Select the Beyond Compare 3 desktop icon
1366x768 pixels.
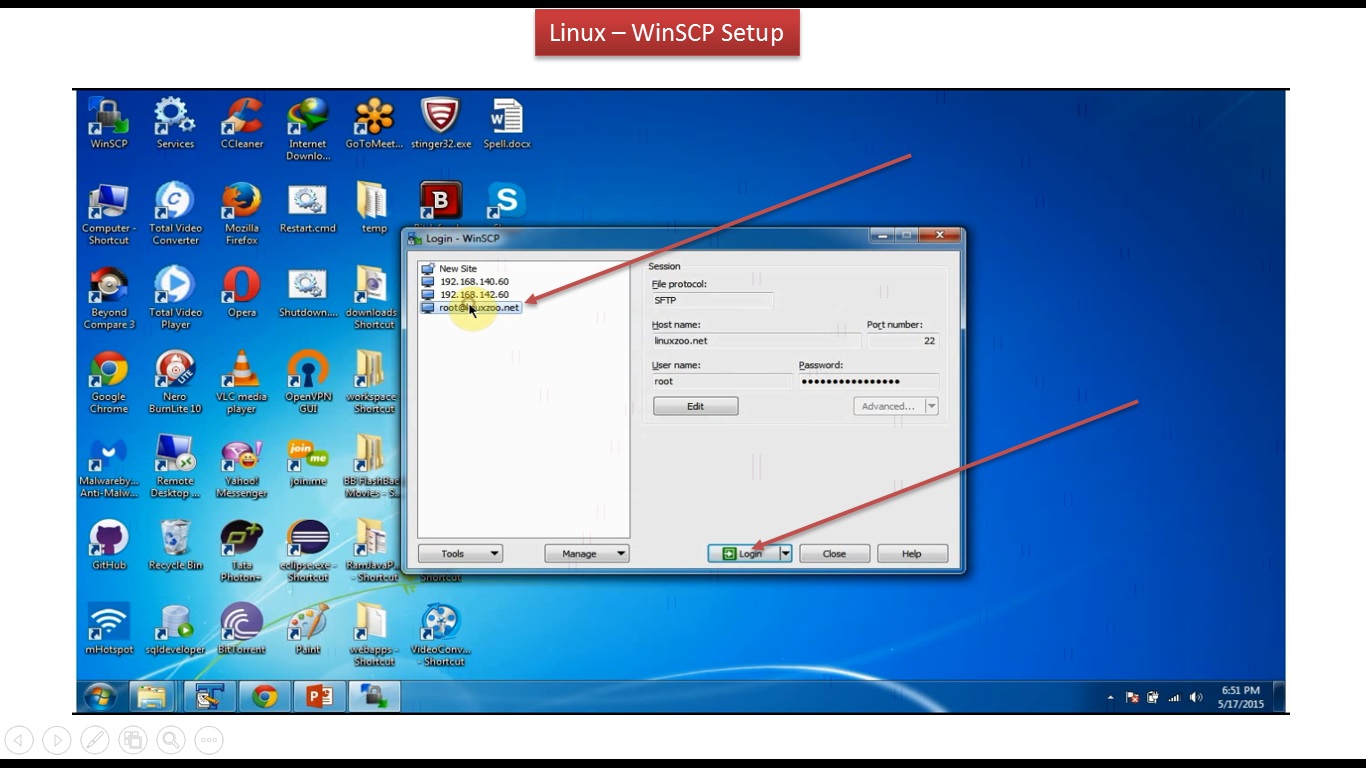(x=108, y=298)
